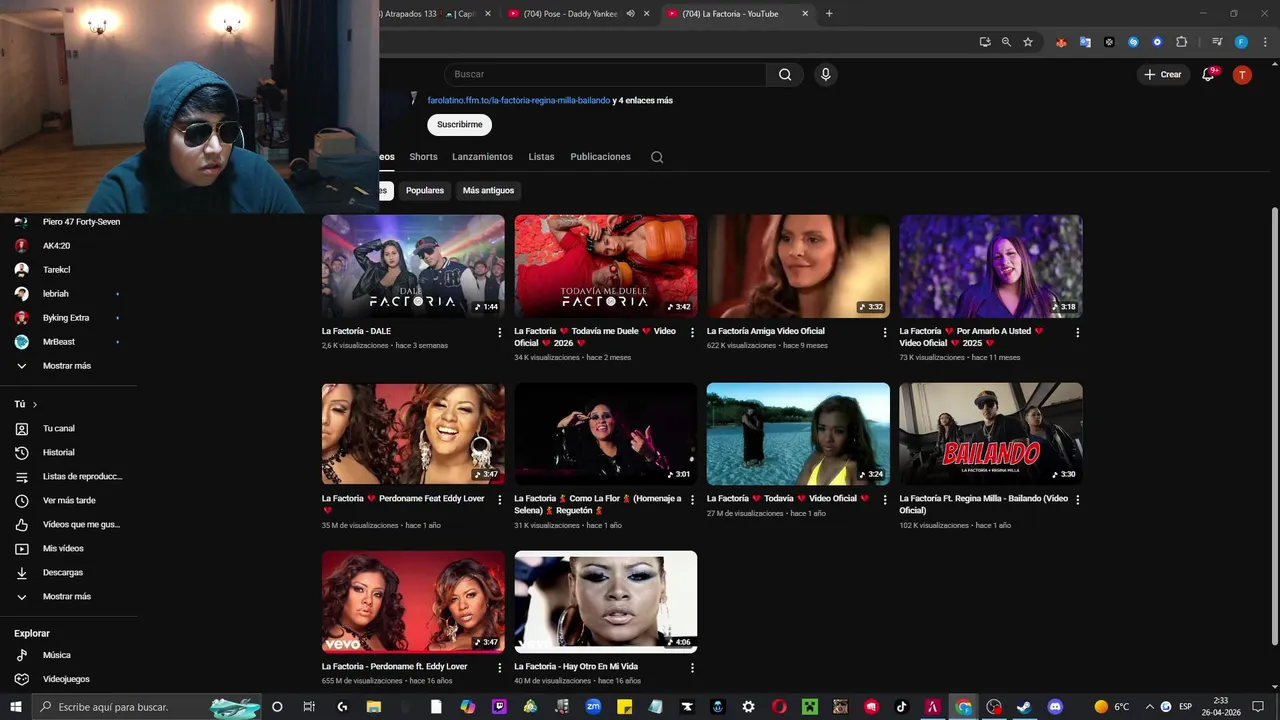Image resolution: width=1280 pixels, height=720 pixels.
Task: Open more options for Bailando video
Action: pos(1077,499)
